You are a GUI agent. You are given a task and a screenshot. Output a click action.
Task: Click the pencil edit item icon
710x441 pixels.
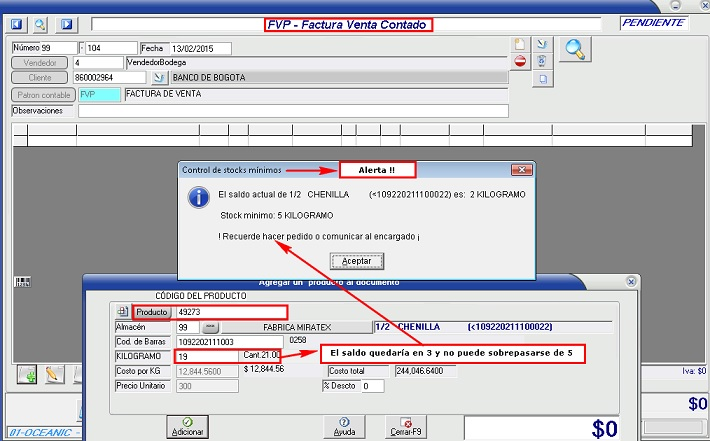[x=53, y=375]
